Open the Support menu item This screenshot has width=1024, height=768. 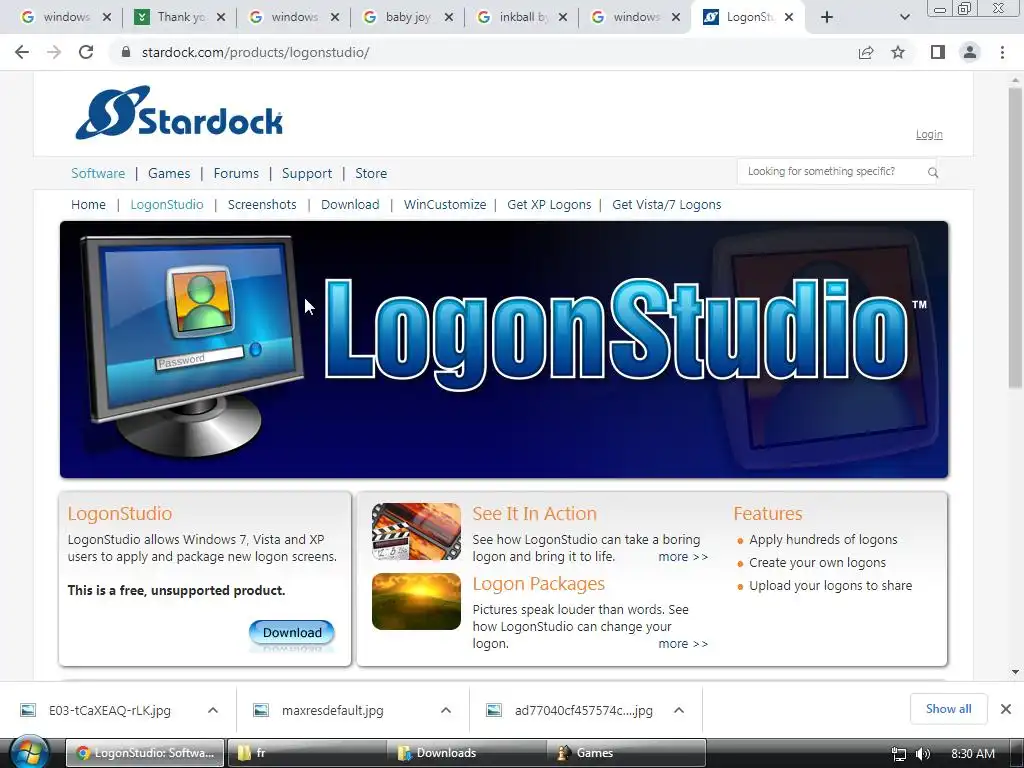tap(307, 173)
